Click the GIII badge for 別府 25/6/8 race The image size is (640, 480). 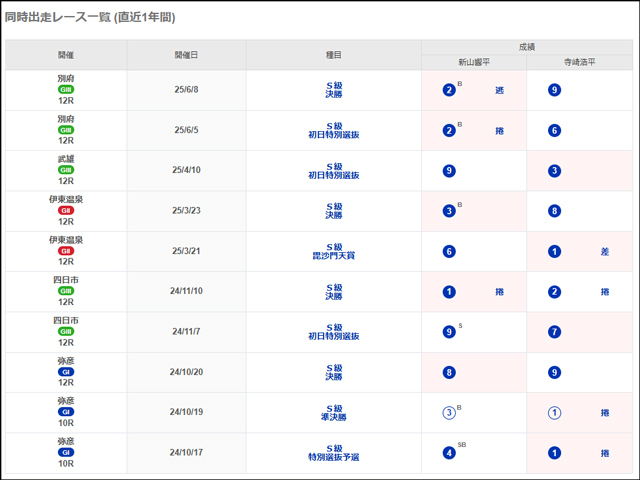point(66,90)
